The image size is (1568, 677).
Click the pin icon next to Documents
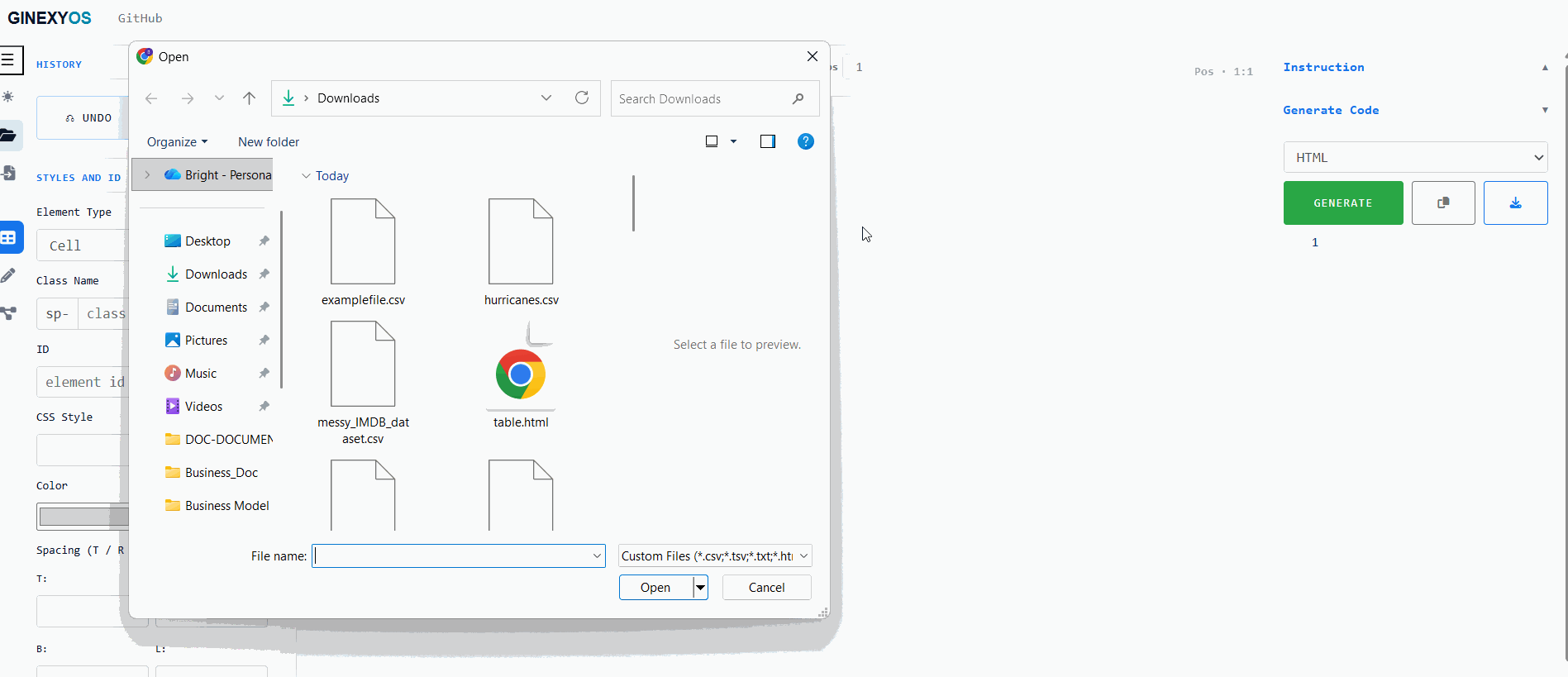pos(264,308)
